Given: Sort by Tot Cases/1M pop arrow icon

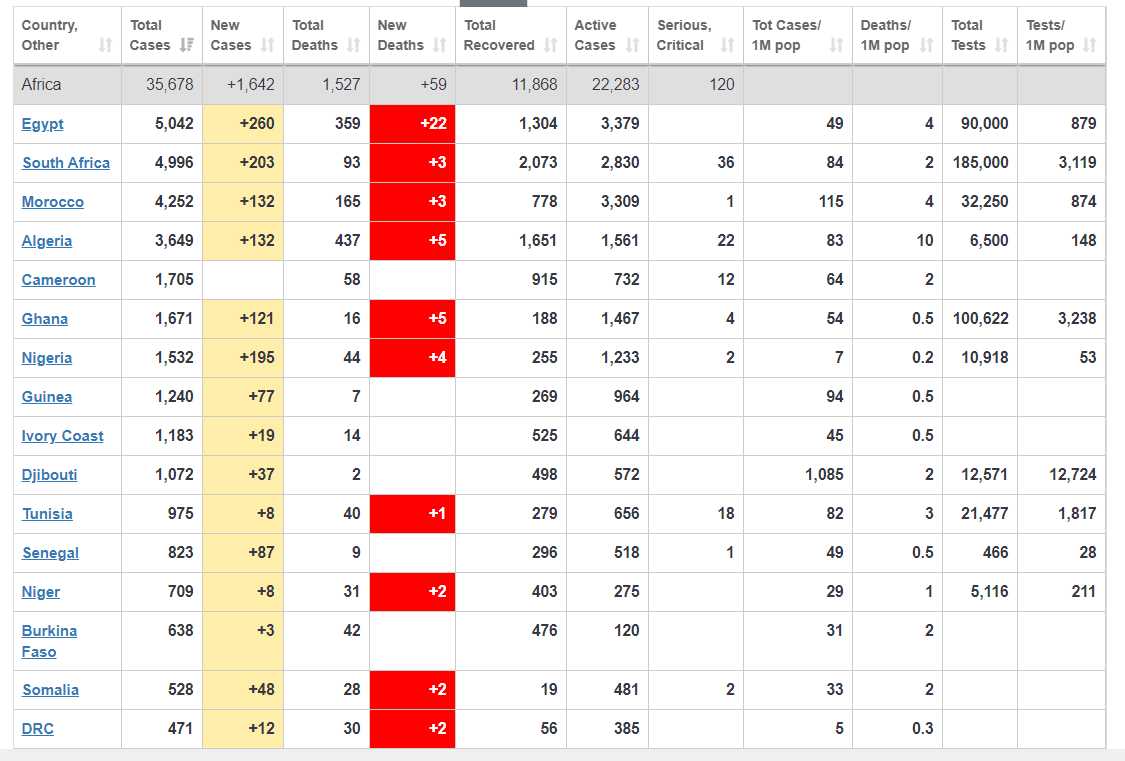Looking at the screenshot, I should [x=836, y=45].
